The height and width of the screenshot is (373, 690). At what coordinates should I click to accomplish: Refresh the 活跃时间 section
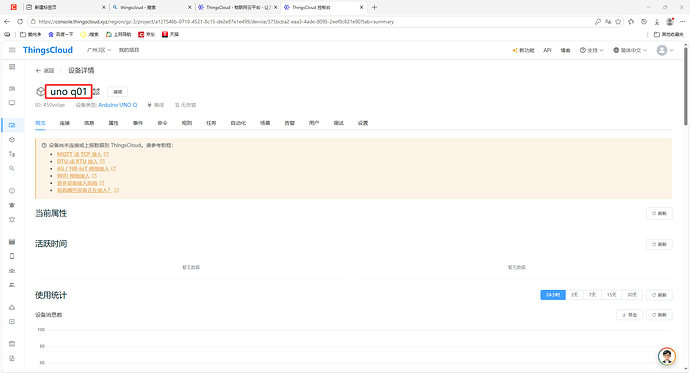[659, 244]
